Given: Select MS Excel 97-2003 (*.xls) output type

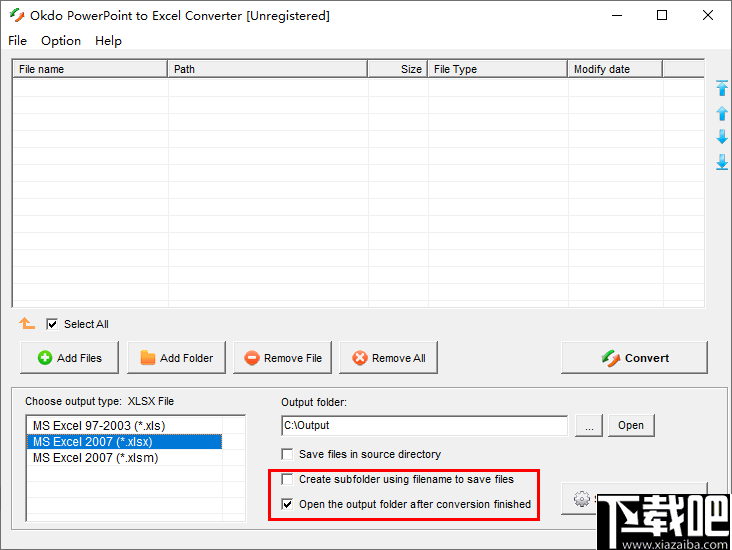Looking at the screenshot, I should click(x=124, y=426).
